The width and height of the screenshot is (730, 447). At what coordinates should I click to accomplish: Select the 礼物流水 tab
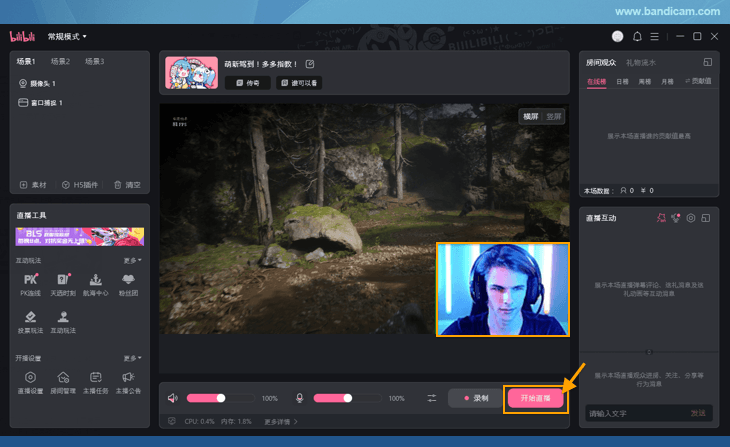point(641,62)
